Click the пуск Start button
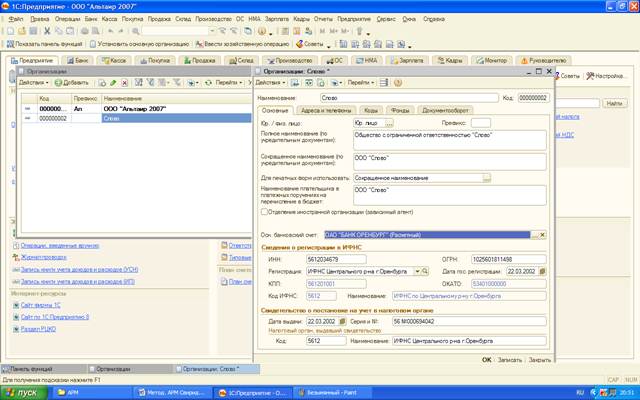The height and width of the screenshot is (400, 640). point(24,393)
